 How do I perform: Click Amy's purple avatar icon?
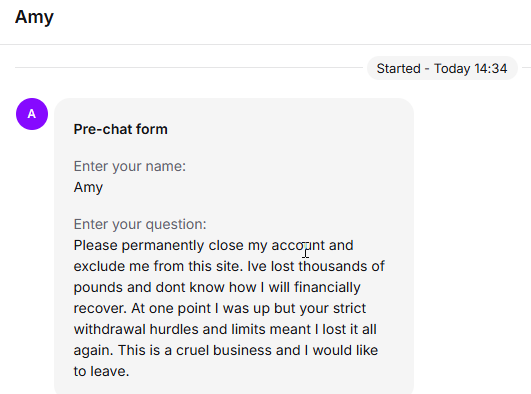point(32,114)
